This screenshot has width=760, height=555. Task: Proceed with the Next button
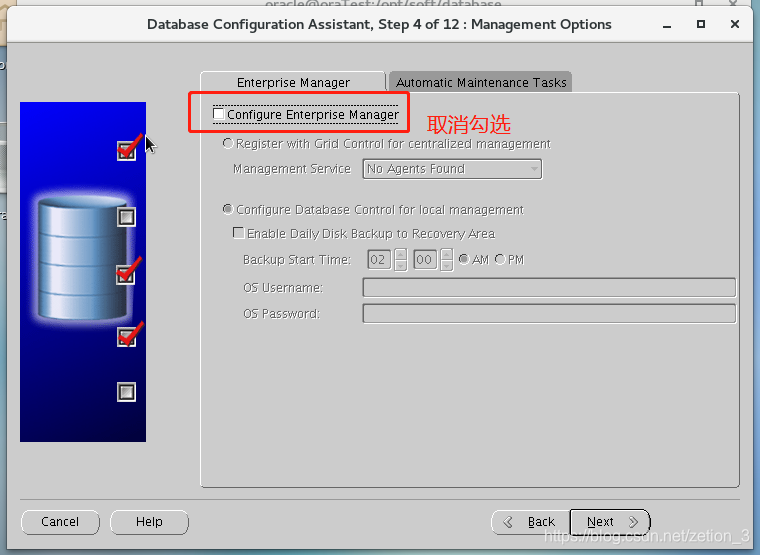(610, 522)
